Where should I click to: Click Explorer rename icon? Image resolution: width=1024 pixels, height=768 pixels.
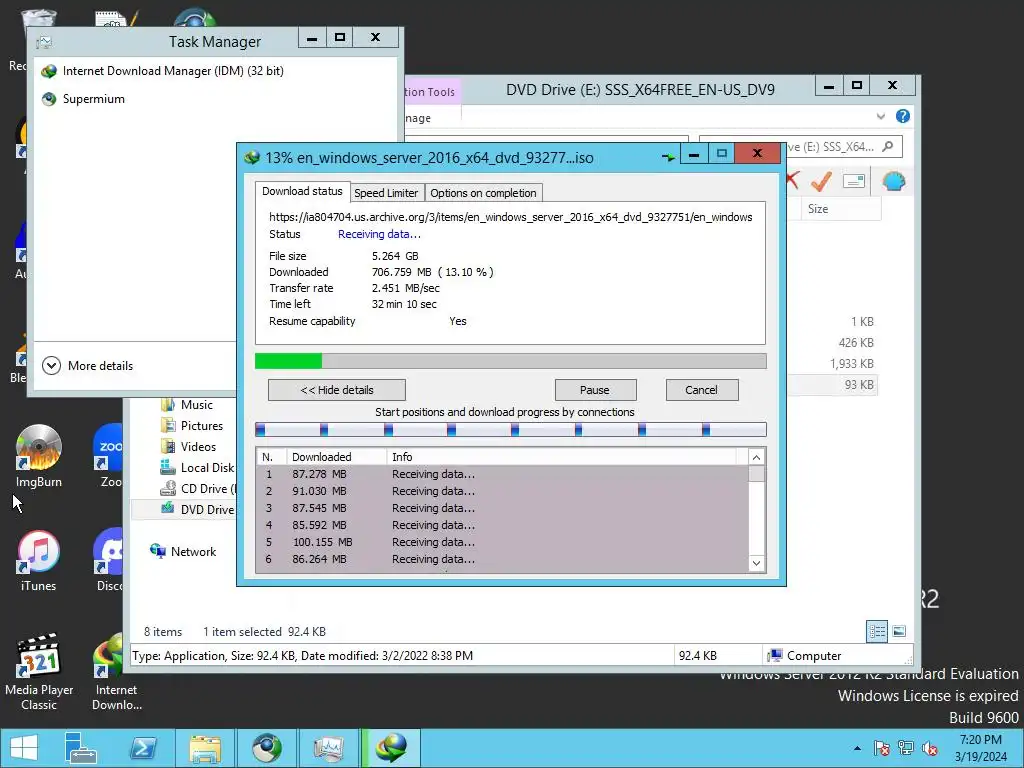(854, 181)
